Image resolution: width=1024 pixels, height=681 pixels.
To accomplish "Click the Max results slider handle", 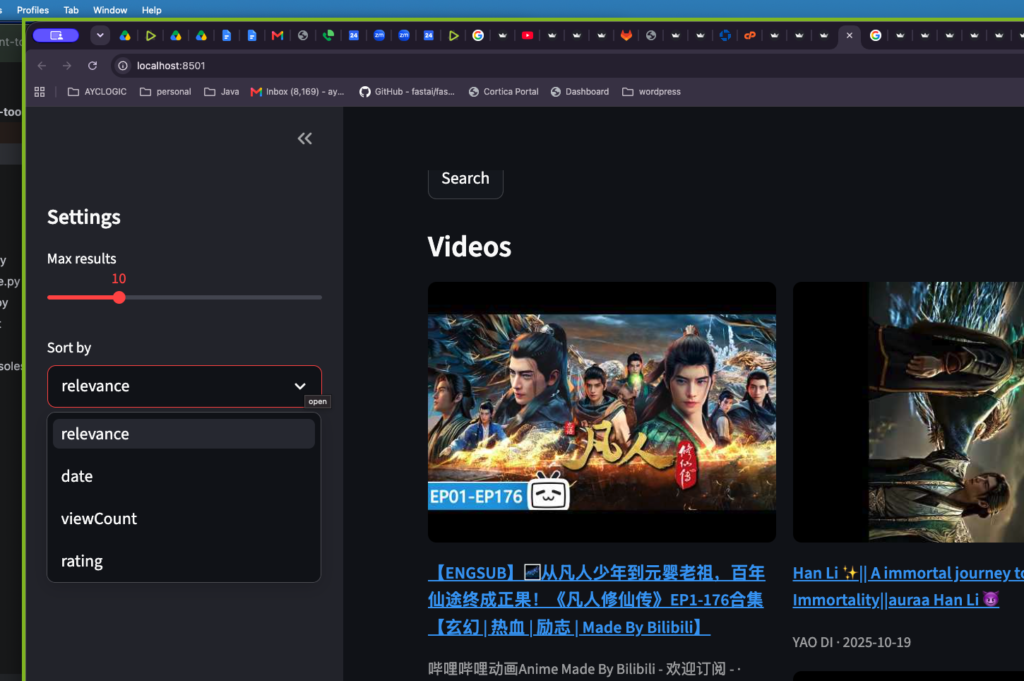I will 119,298.
